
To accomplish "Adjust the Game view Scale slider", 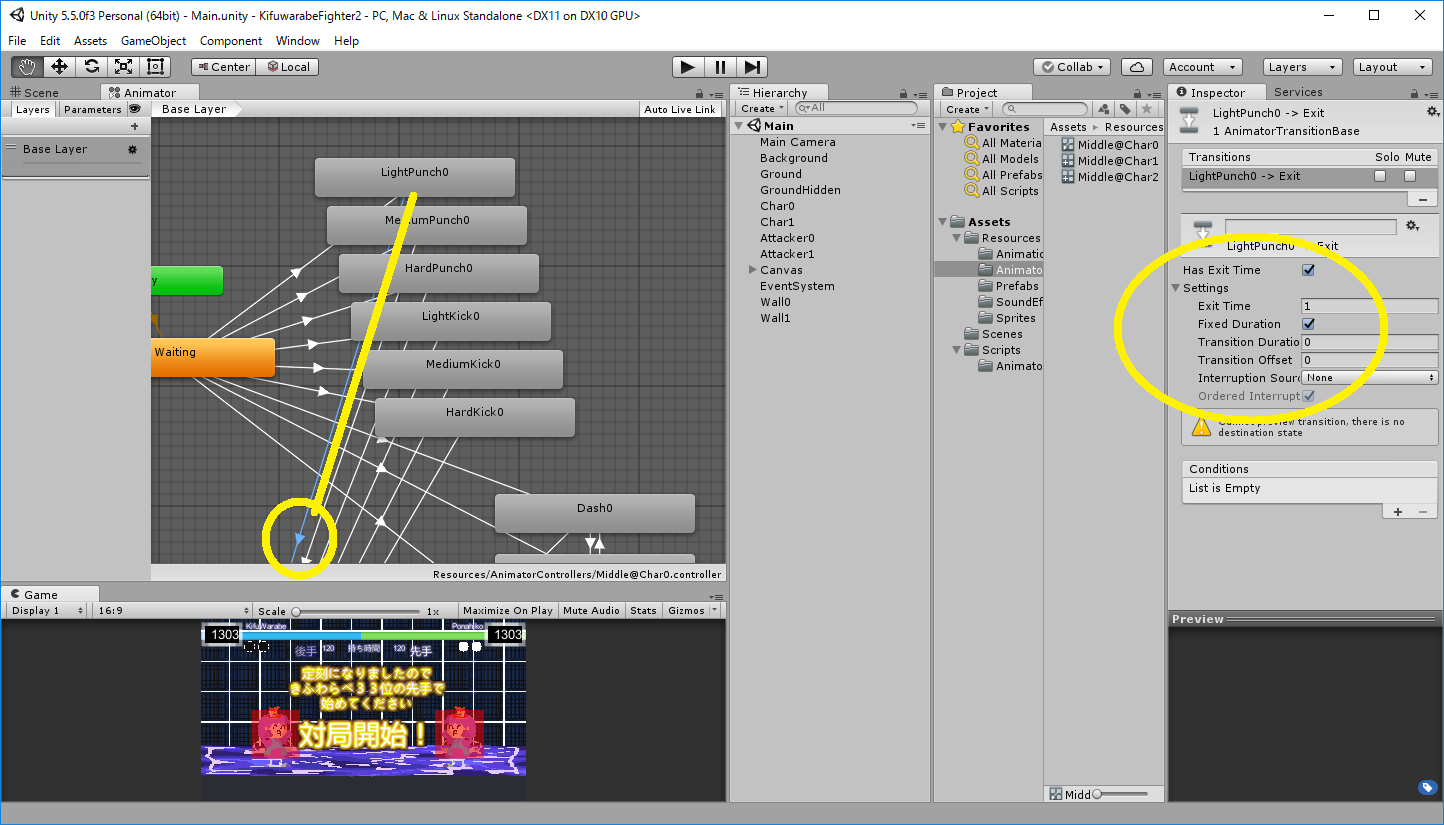I will click(357, 611).
